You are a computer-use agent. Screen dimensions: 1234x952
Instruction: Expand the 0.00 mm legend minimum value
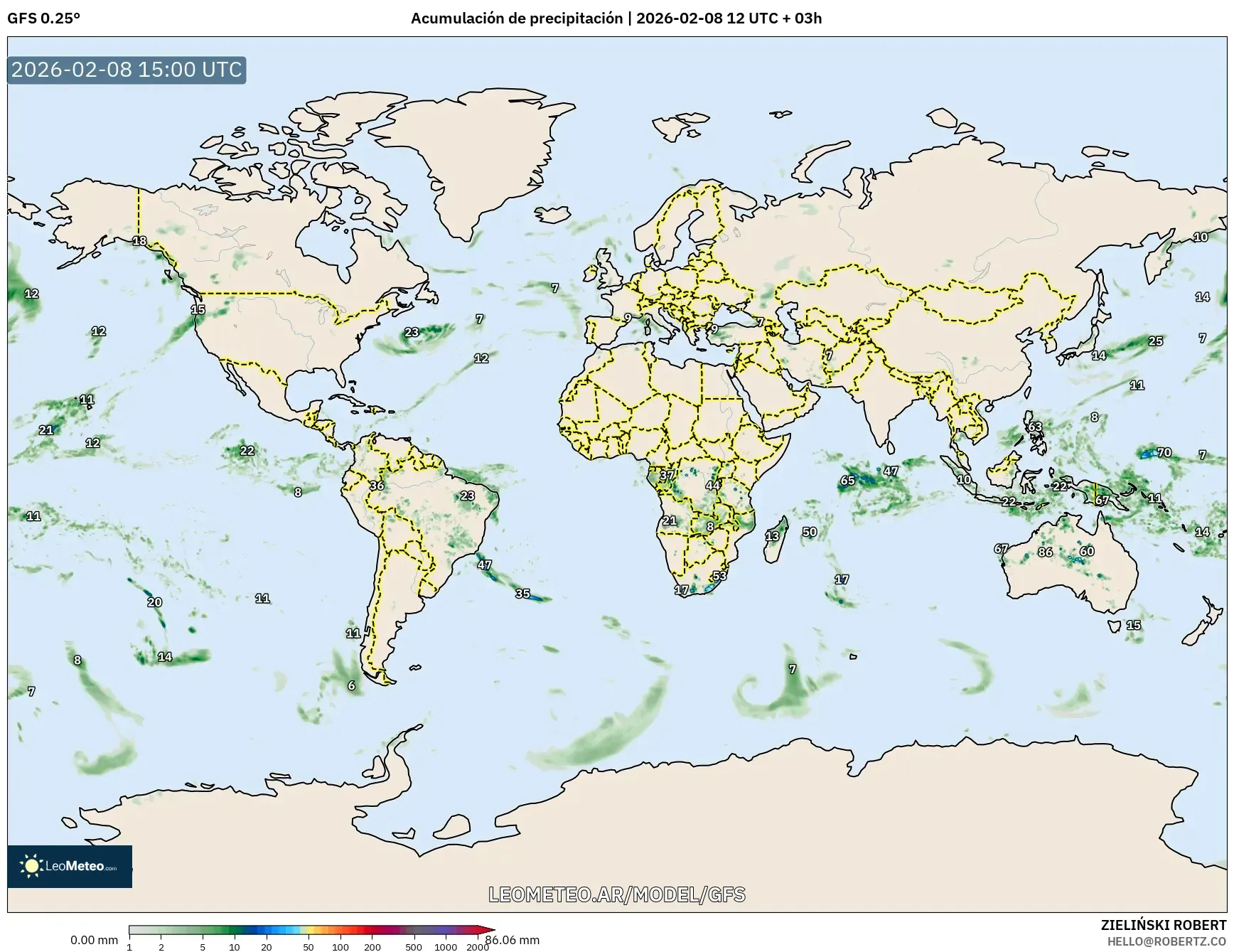pyautogui.click(x=92, y=939)
